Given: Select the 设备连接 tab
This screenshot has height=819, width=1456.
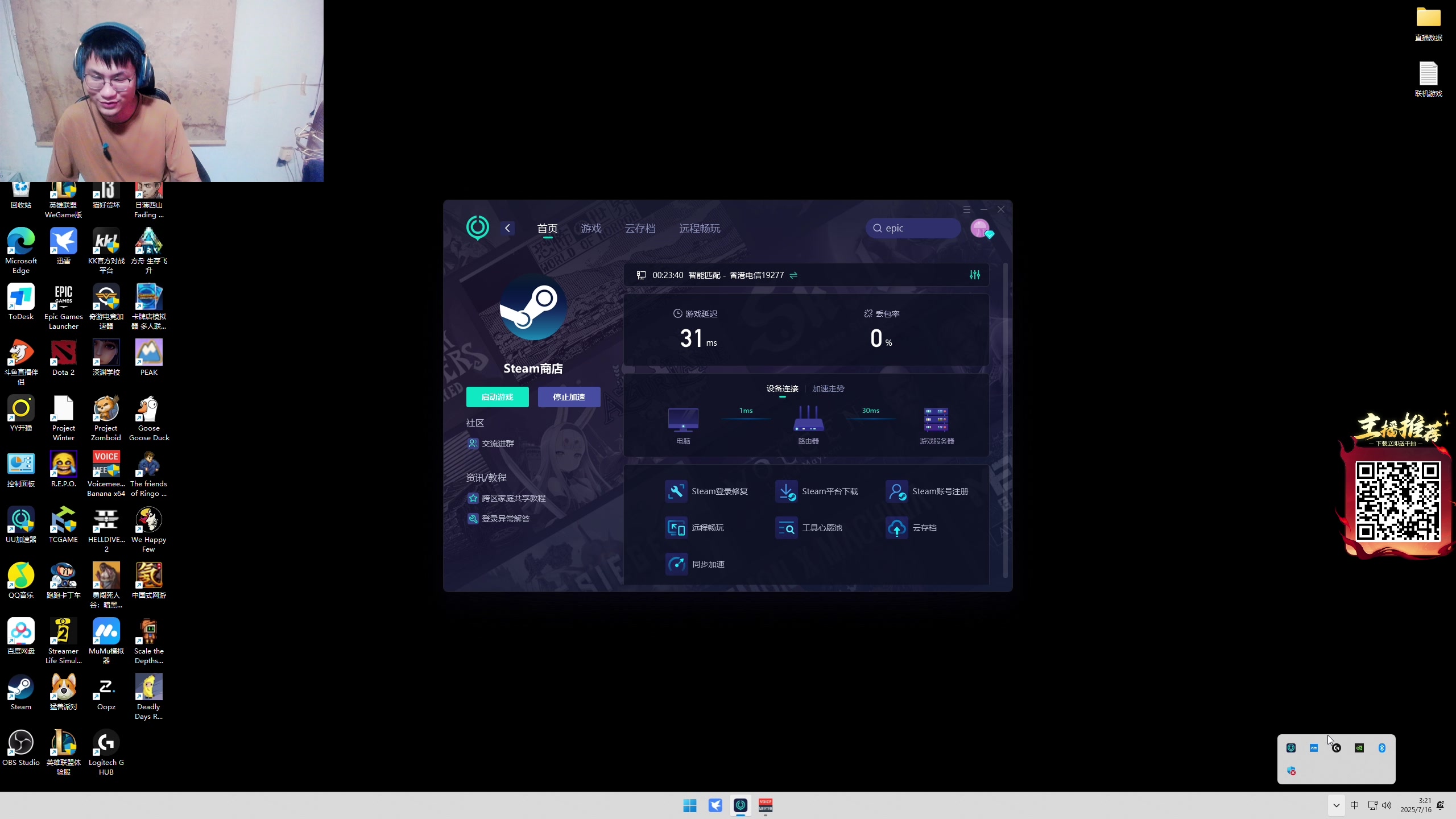Looking at the screenshot, I should click(782, 389).
